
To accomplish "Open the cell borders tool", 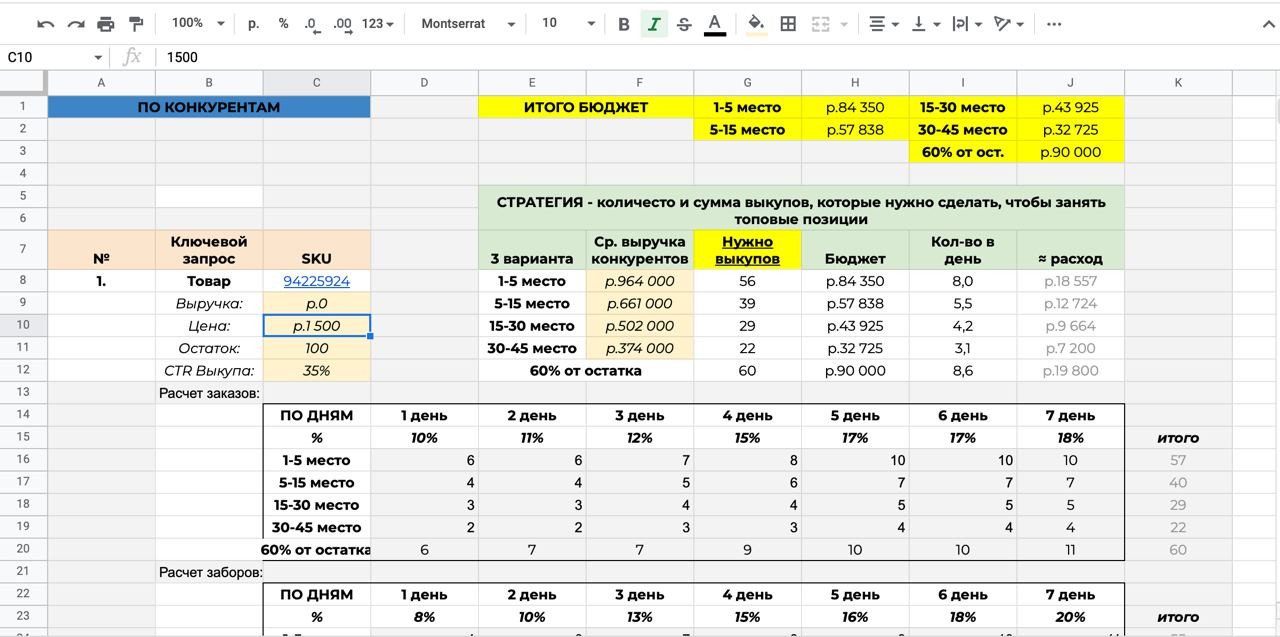I will pyautogui.click(x=788, y=24).
